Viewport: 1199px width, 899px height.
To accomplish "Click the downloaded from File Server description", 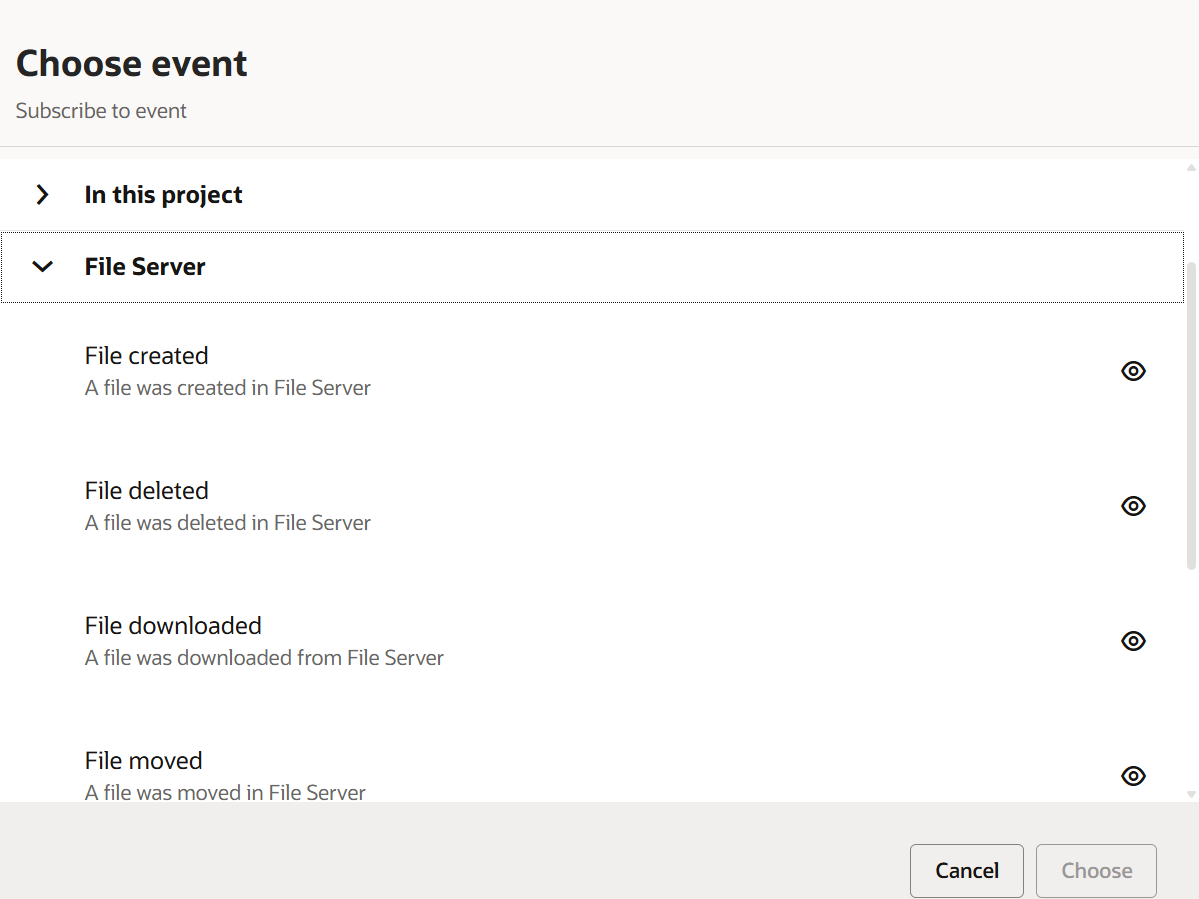I will 264,658.
